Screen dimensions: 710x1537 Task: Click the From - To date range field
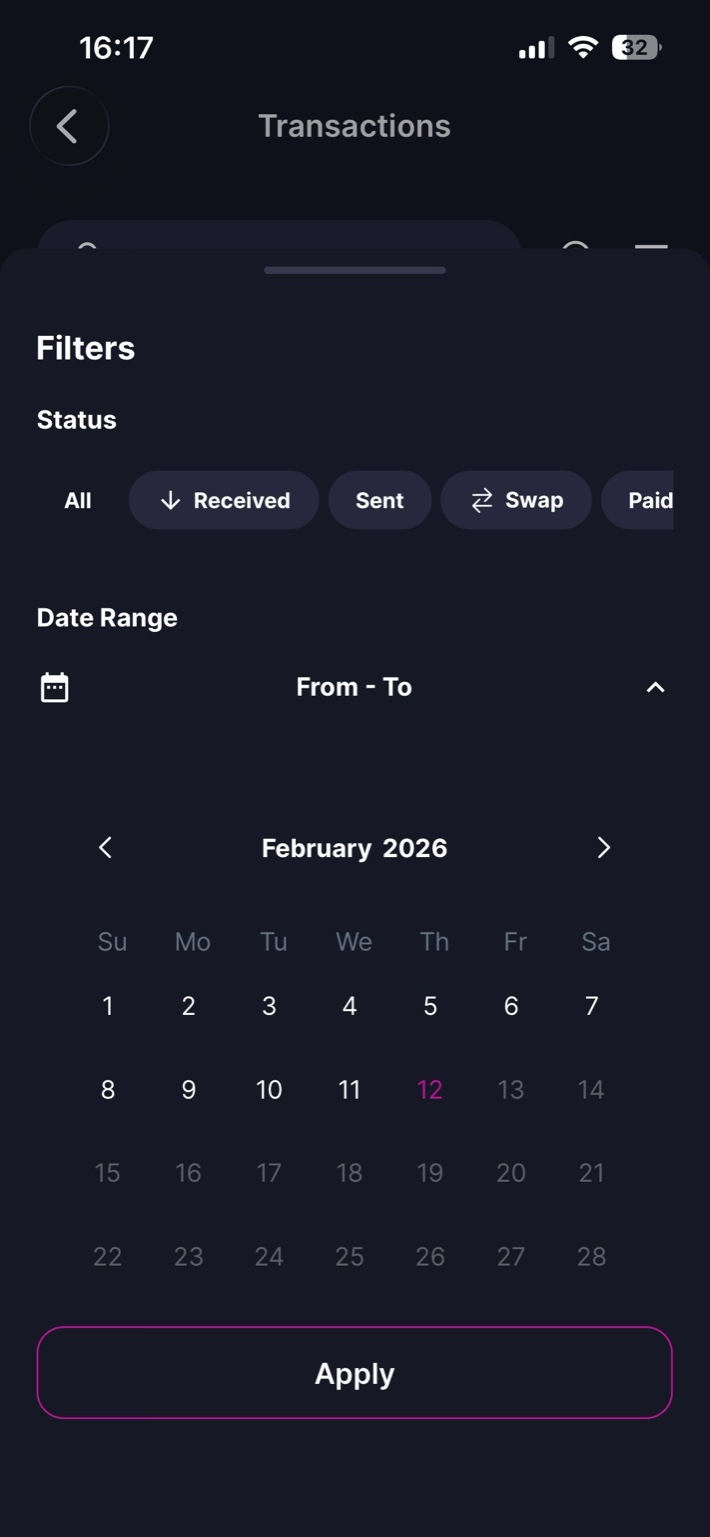[x=354, y=688]
